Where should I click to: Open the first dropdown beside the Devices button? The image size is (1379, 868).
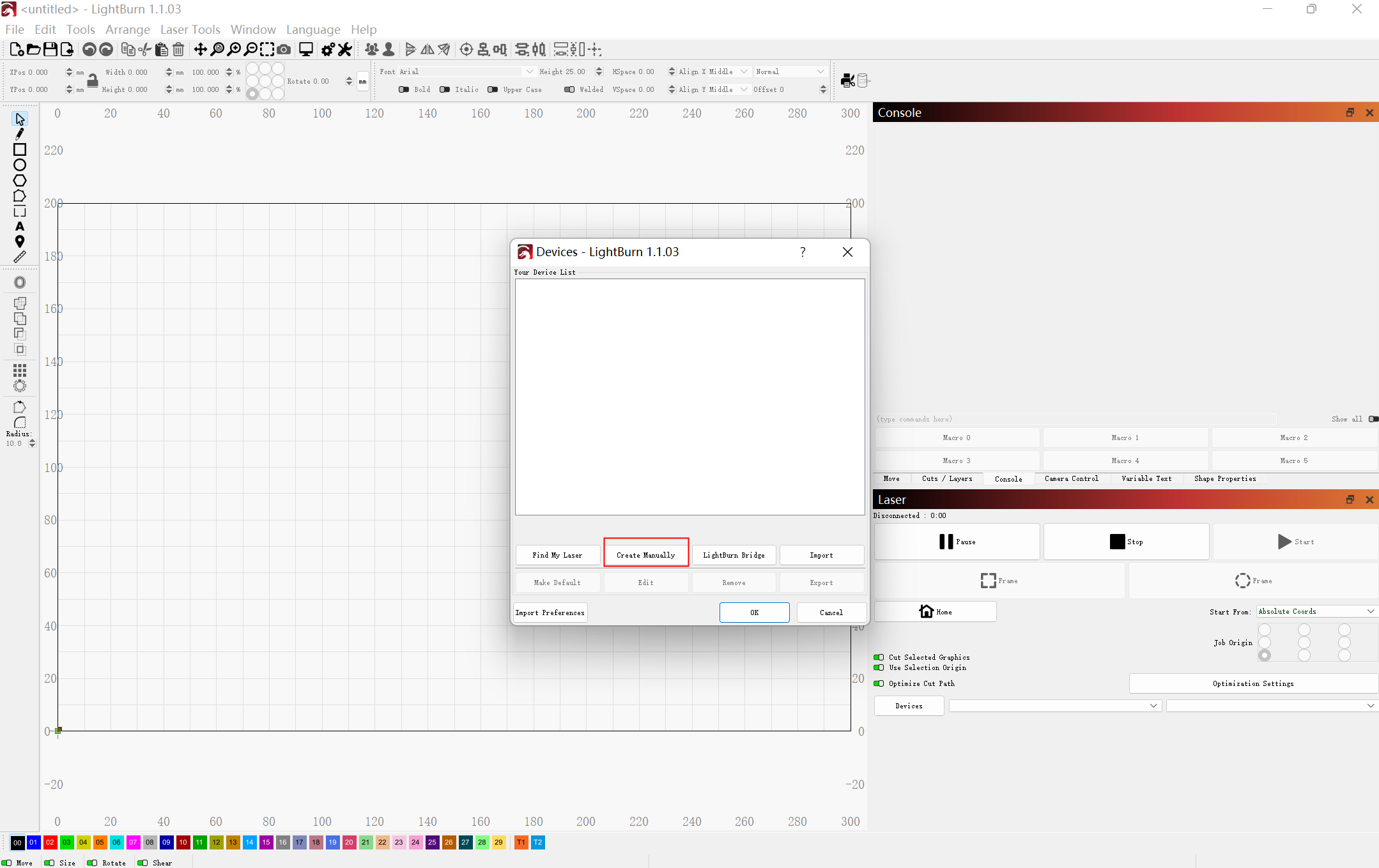click(1055, 706)
